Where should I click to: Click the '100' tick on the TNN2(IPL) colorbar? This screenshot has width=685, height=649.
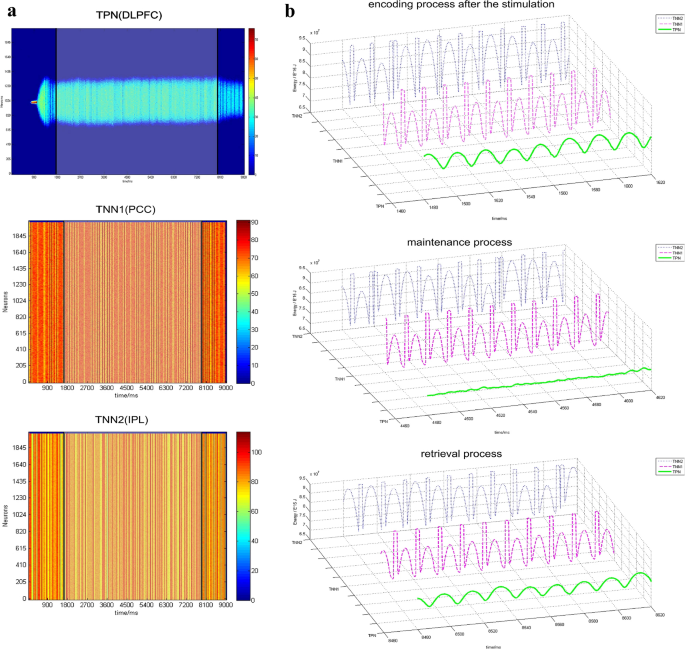(256, 452)
